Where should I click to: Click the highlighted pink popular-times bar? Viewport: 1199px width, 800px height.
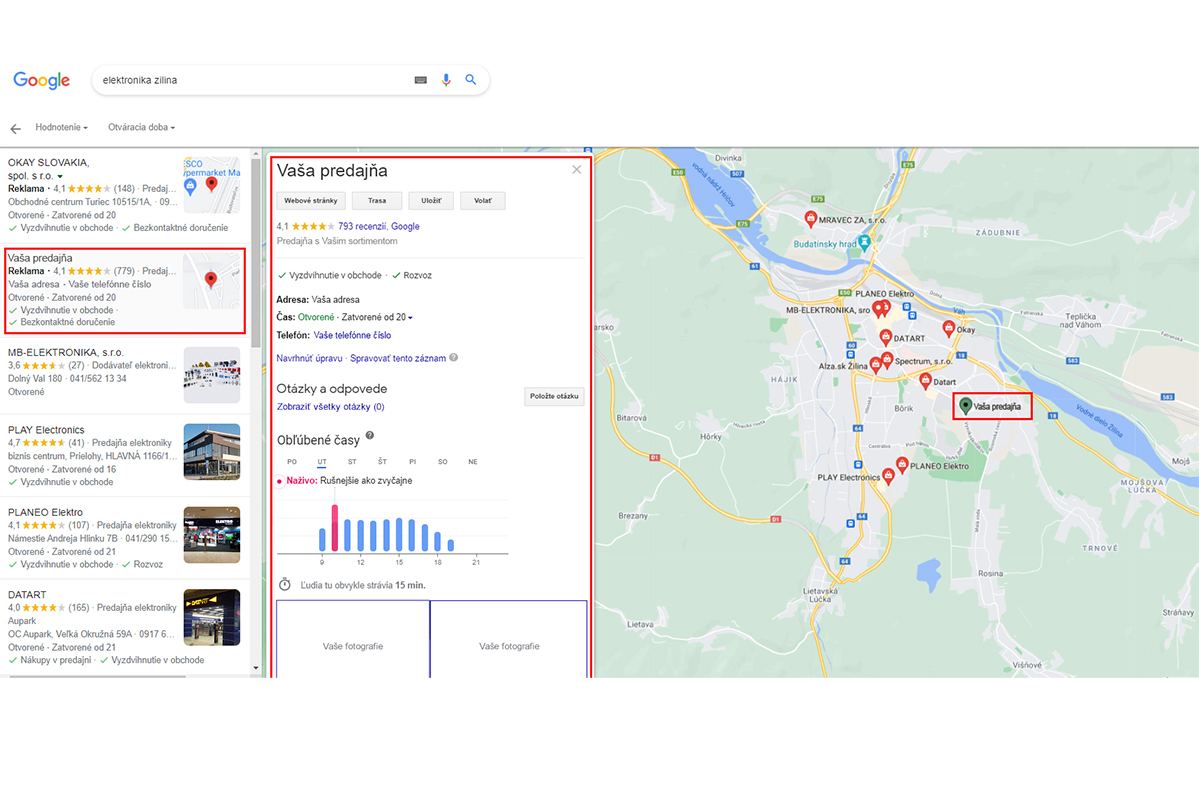(334, 528)
